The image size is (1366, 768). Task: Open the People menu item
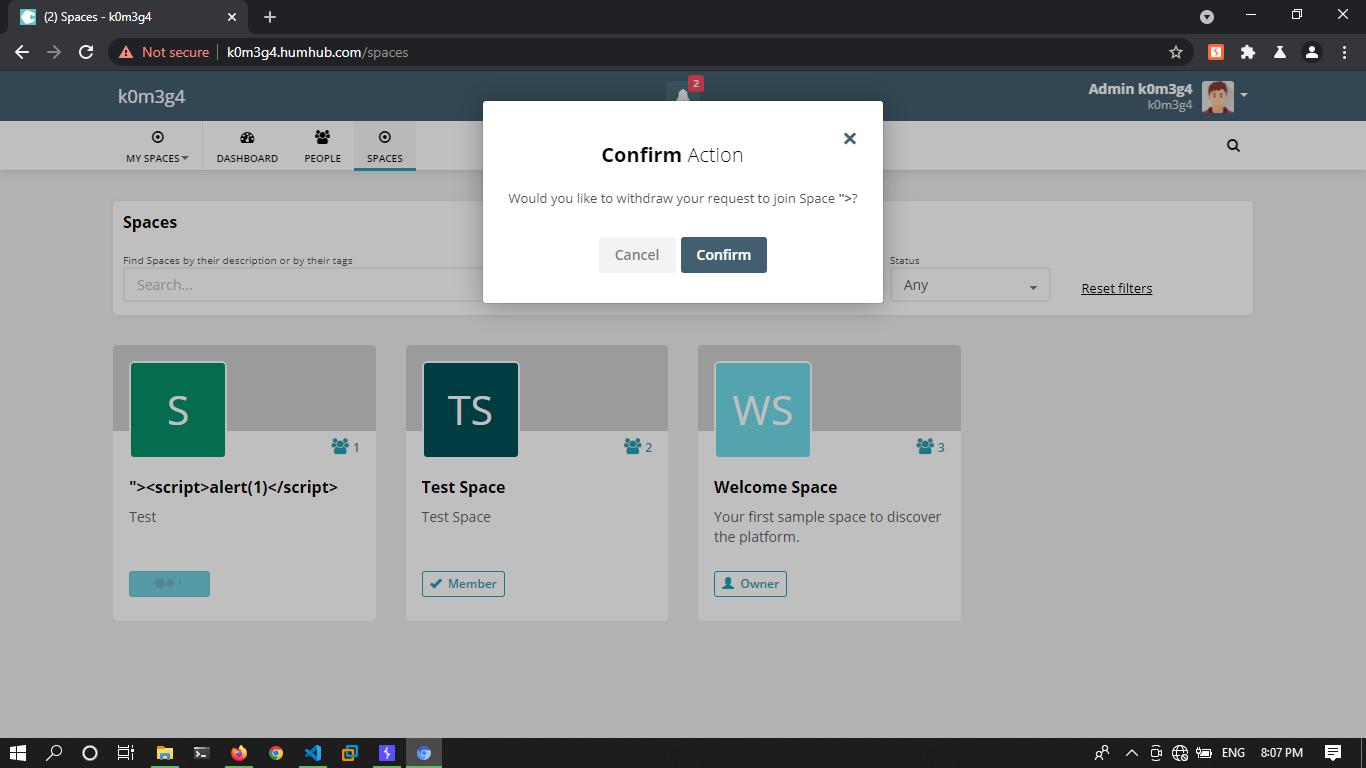pos(322,146)
